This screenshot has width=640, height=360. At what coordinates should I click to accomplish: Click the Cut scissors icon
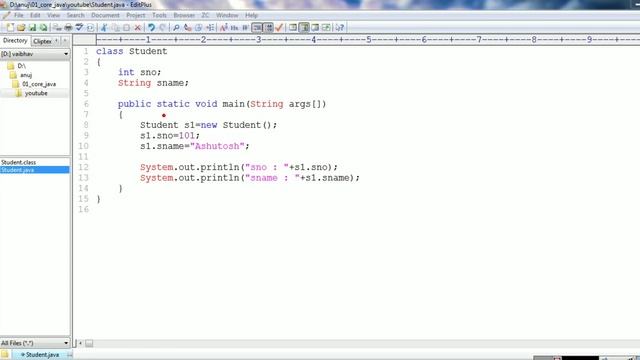pyautogui.click(x=104, y=27)
